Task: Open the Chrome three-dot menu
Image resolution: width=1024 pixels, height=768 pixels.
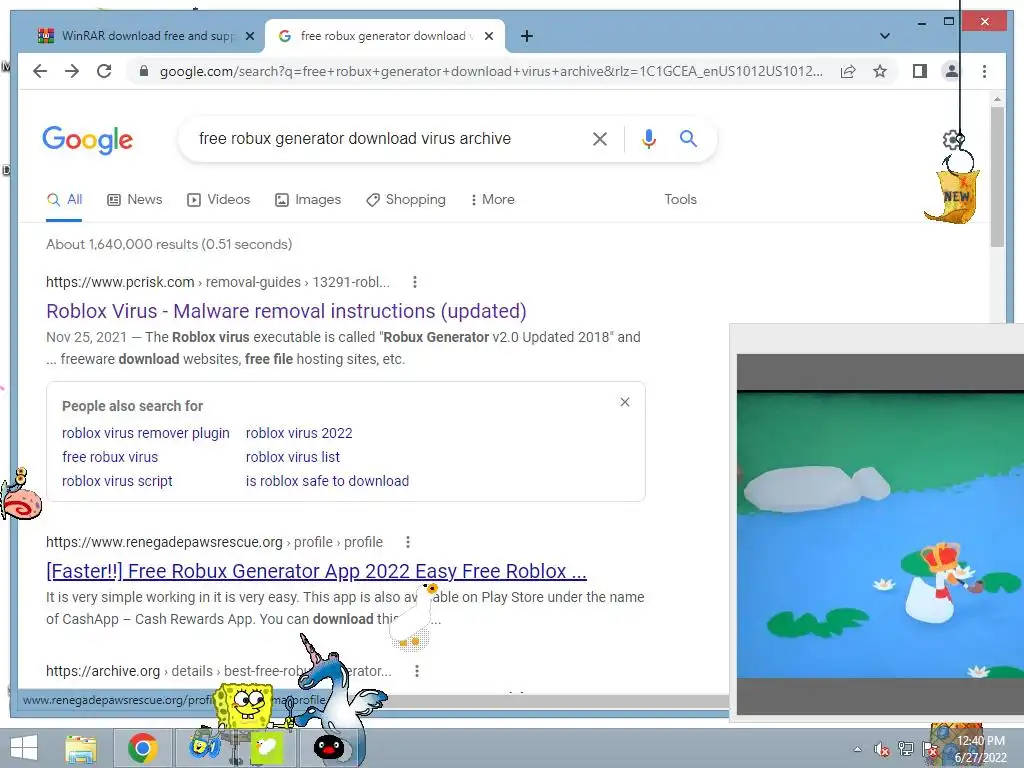Action: coord(984,71)
